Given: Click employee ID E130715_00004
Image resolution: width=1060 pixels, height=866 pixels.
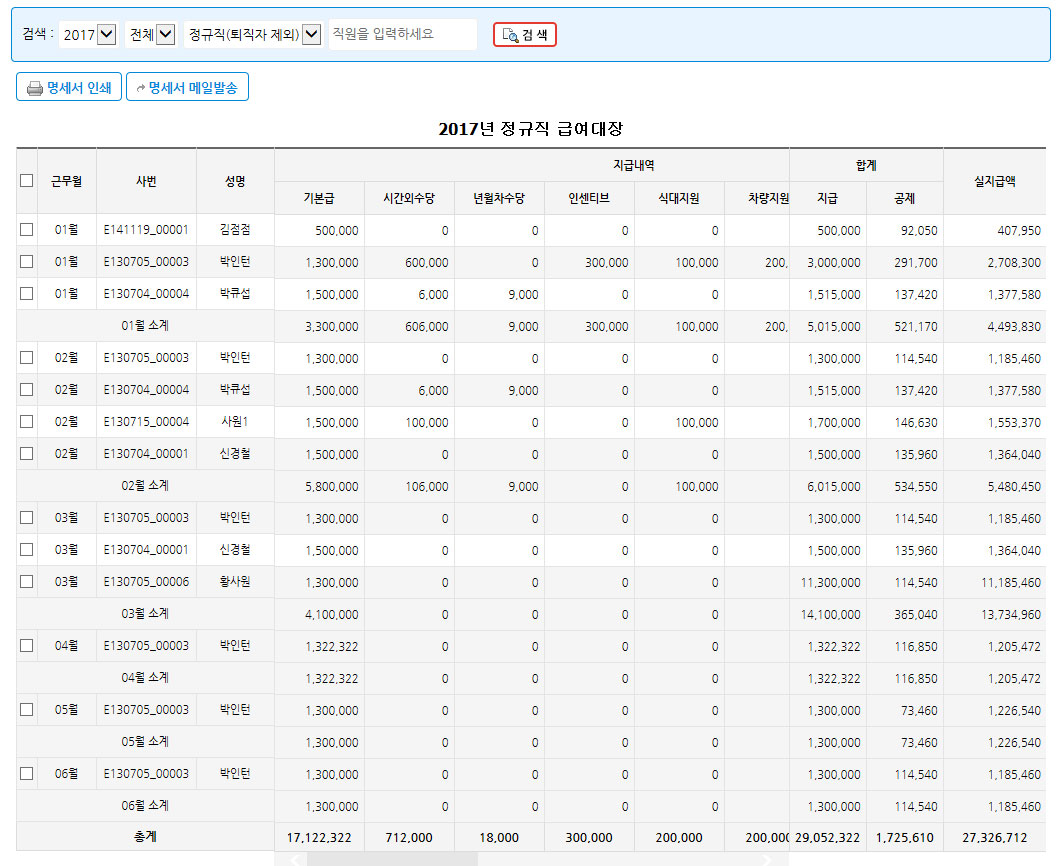Looking at the screenshot, I should tap(146, 421).
